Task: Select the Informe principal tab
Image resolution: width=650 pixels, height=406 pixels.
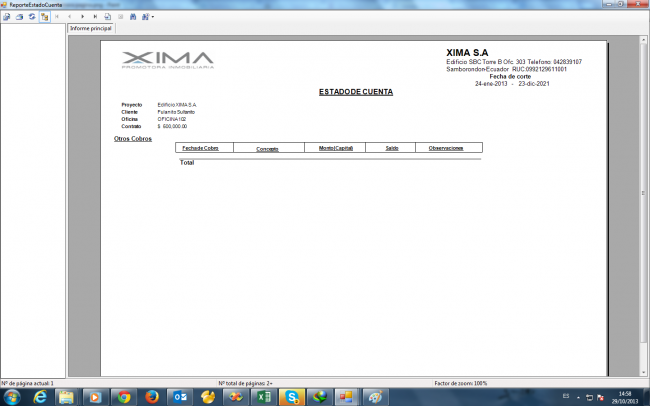Action: tap(91, 28)
